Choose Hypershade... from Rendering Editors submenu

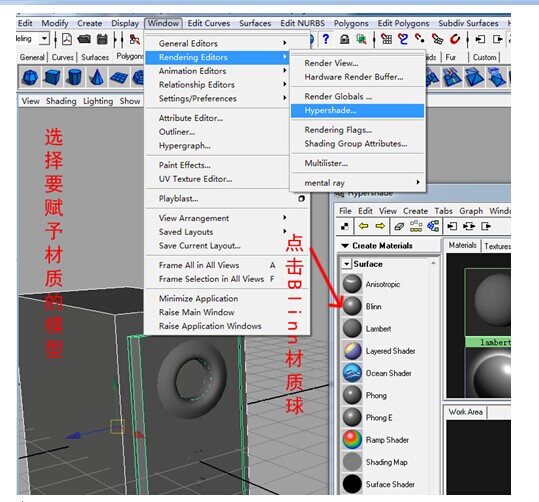358,111
